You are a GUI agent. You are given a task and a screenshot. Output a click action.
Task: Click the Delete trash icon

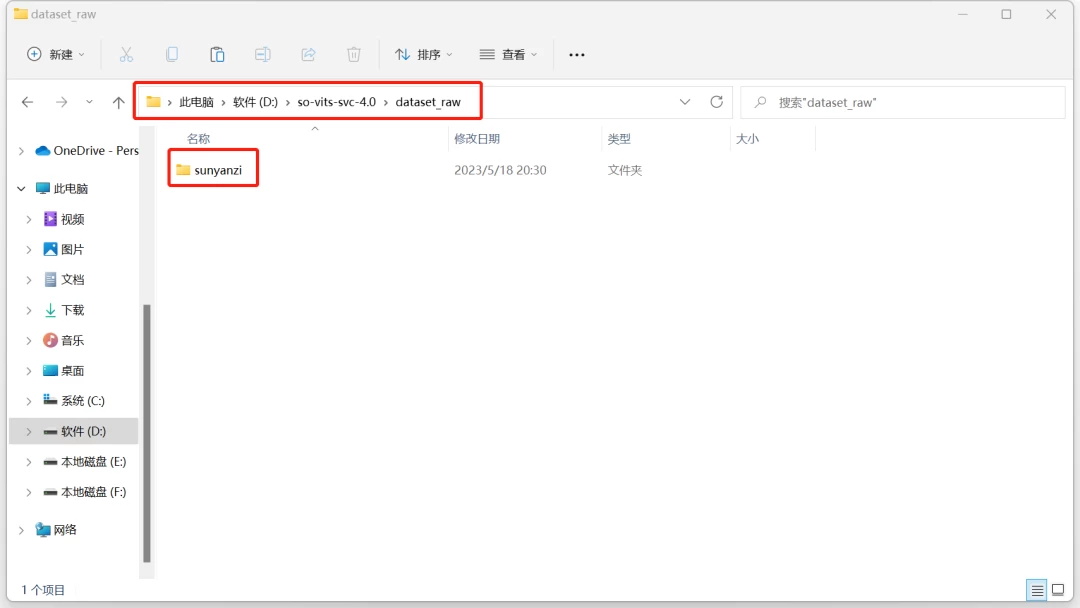[353, 54]
